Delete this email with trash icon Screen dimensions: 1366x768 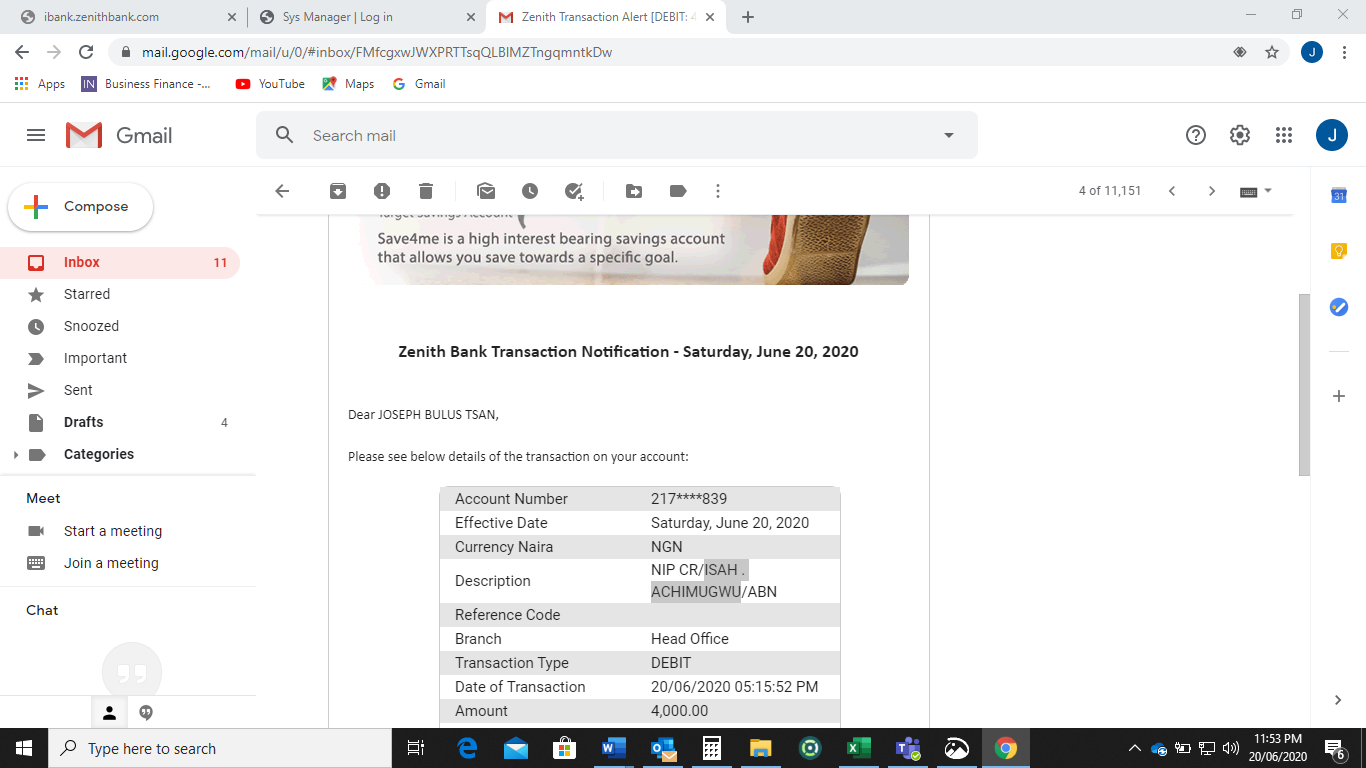tap(426, 191)
